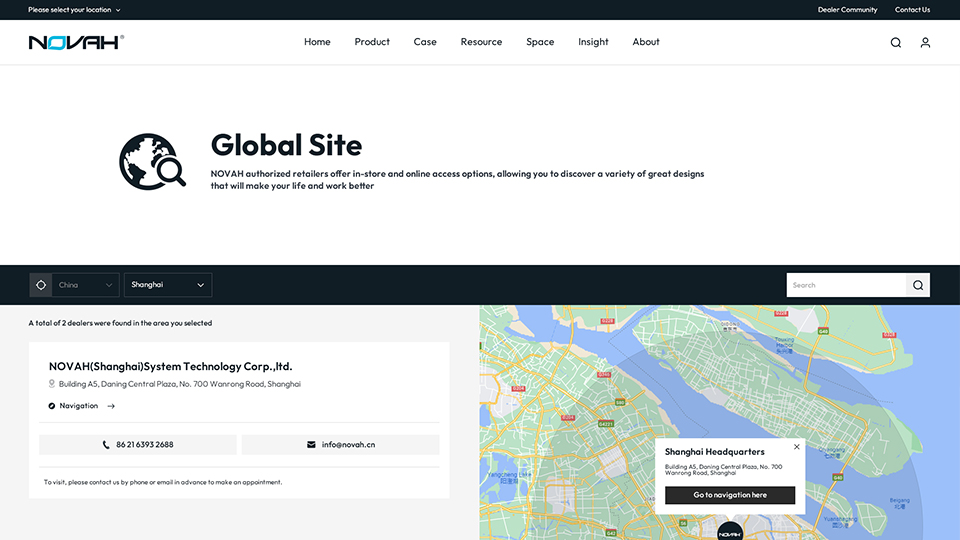Click the globe search icon
The width and height of the screenshot is (960, 540).
pos(152,162)
